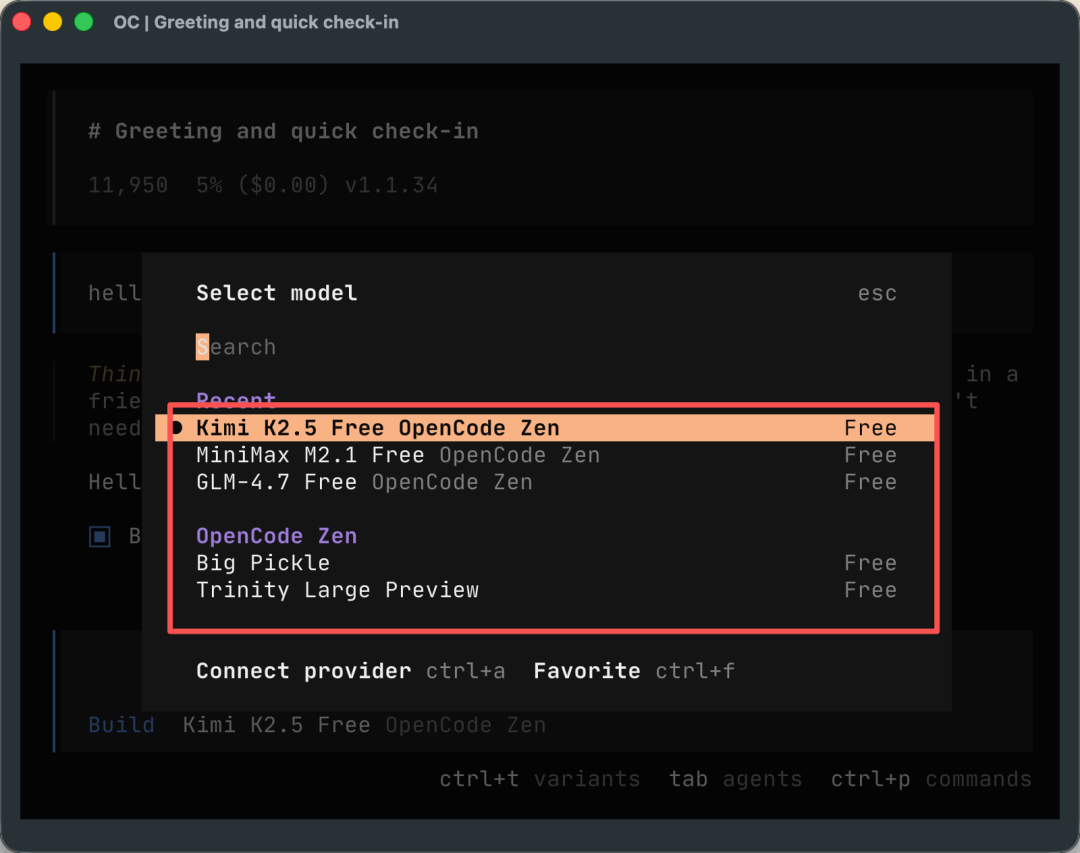Click the model Search input field
This screenshot has width=1080, height=853.
tap(236, 346)
